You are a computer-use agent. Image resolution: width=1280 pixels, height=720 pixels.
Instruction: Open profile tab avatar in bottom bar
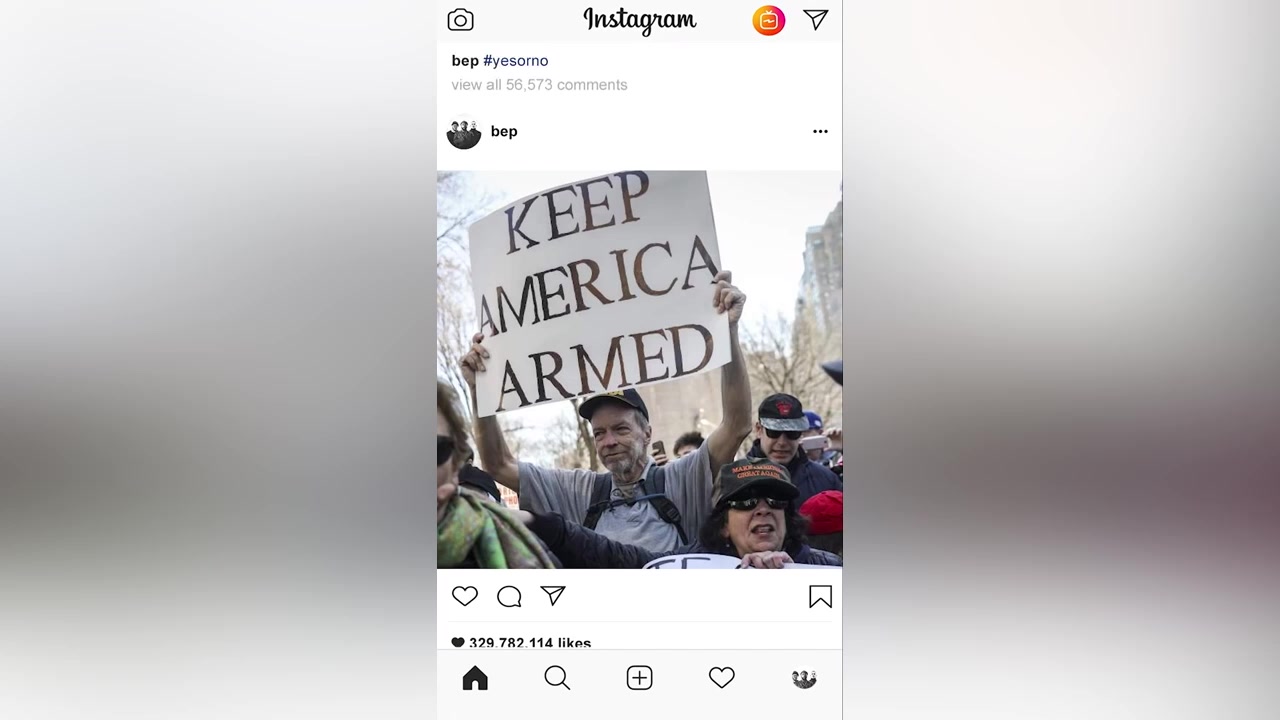[x=804, y=679]
